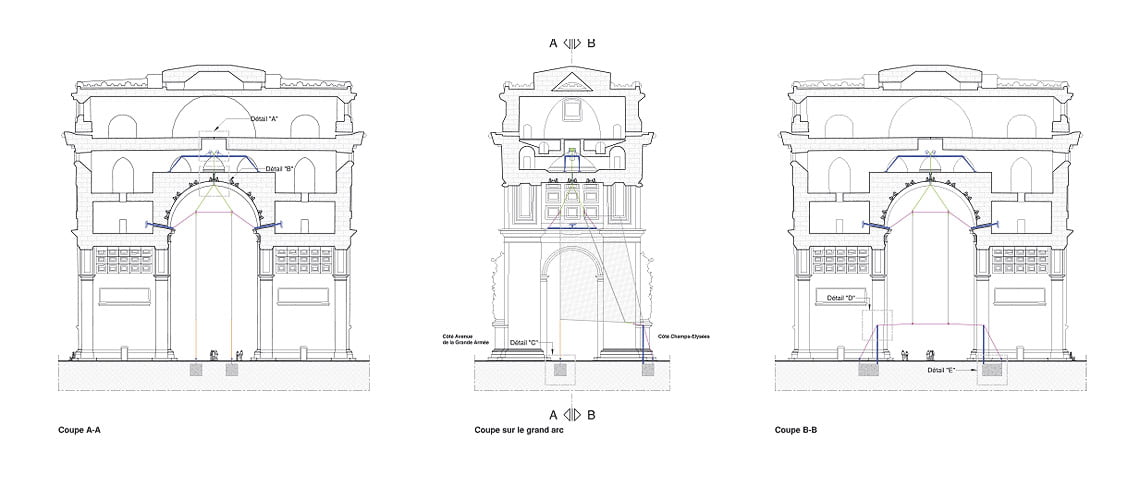Select the Détail "E" callout label
The width and height of the screenshot is (1140, 489).
coord(941,371)
